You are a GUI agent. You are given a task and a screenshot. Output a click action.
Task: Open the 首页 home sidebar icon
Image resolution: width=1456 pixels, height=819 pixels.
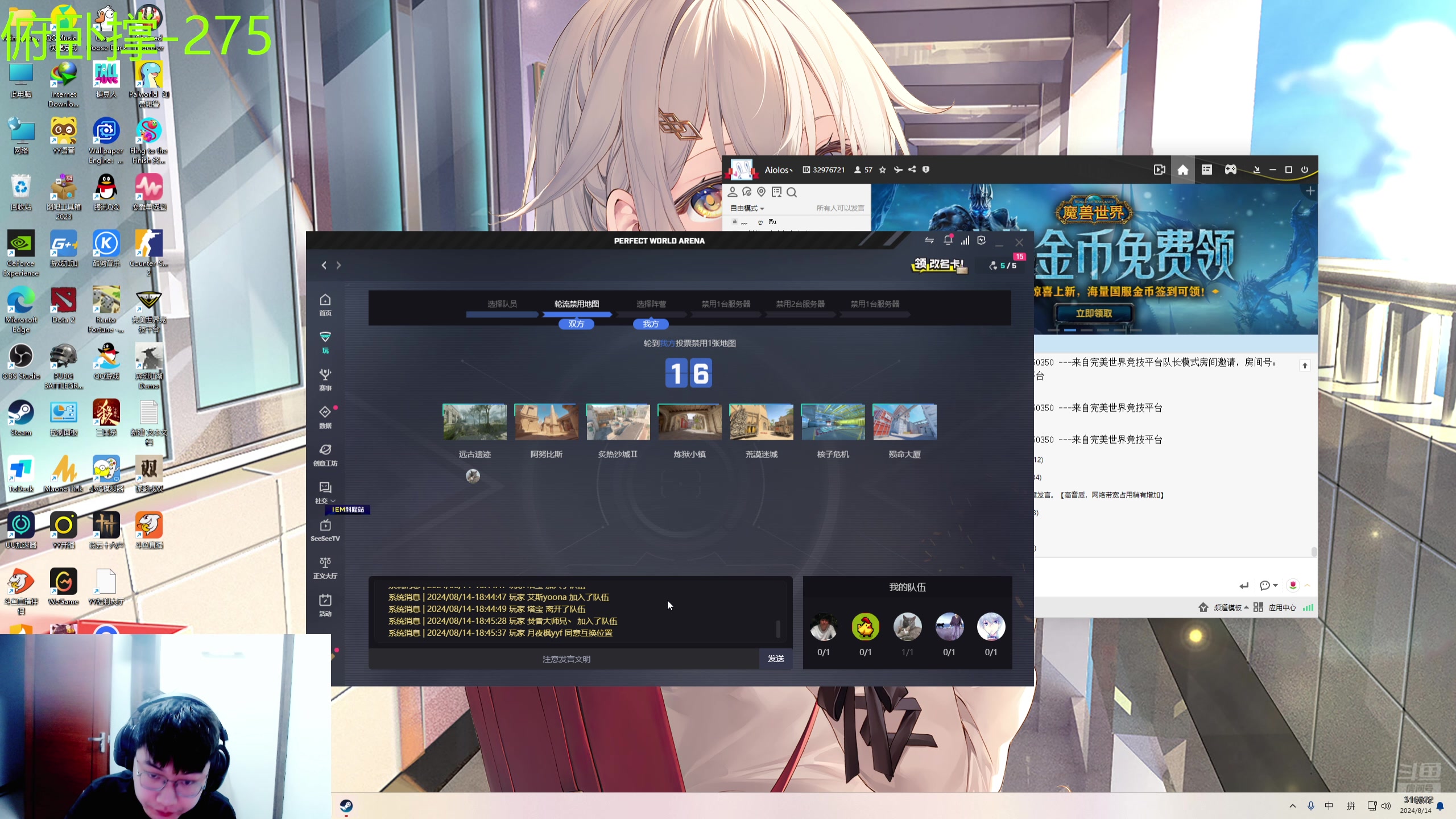tap(325, 304)
